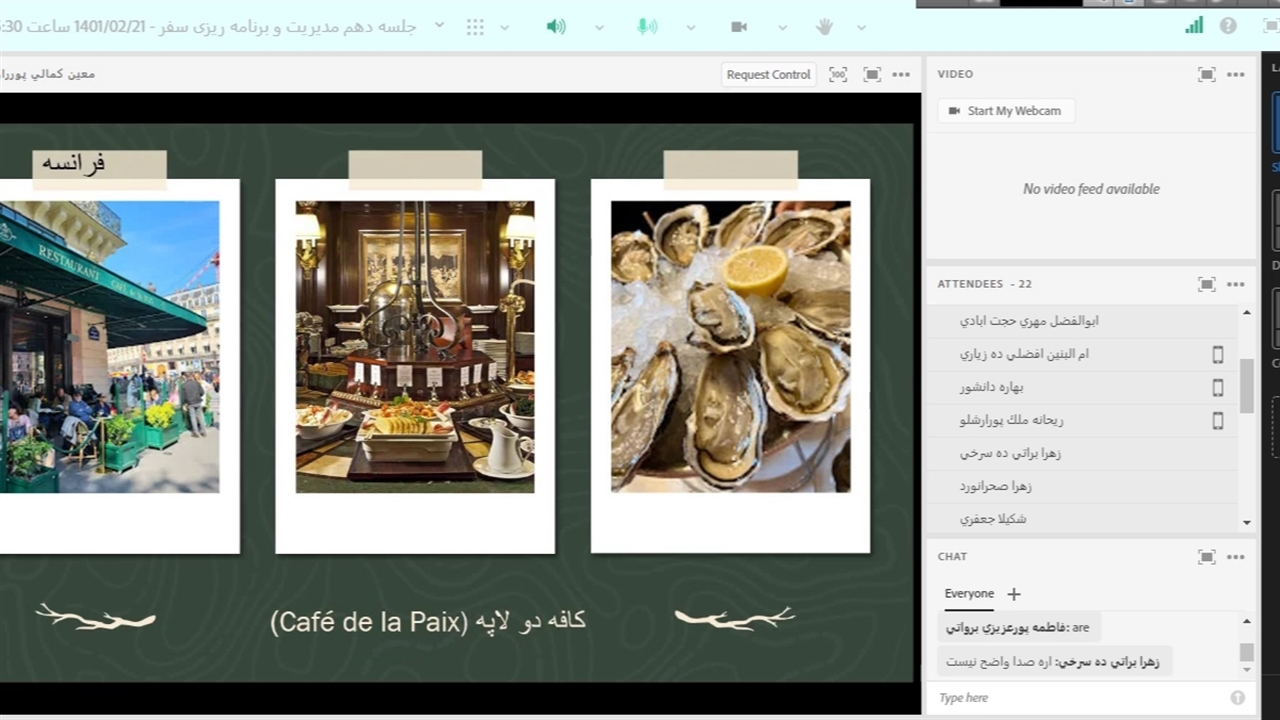Mute the speaker audio icon
The height and width of the screenshot is (720, 1280).
click(555, 27)
